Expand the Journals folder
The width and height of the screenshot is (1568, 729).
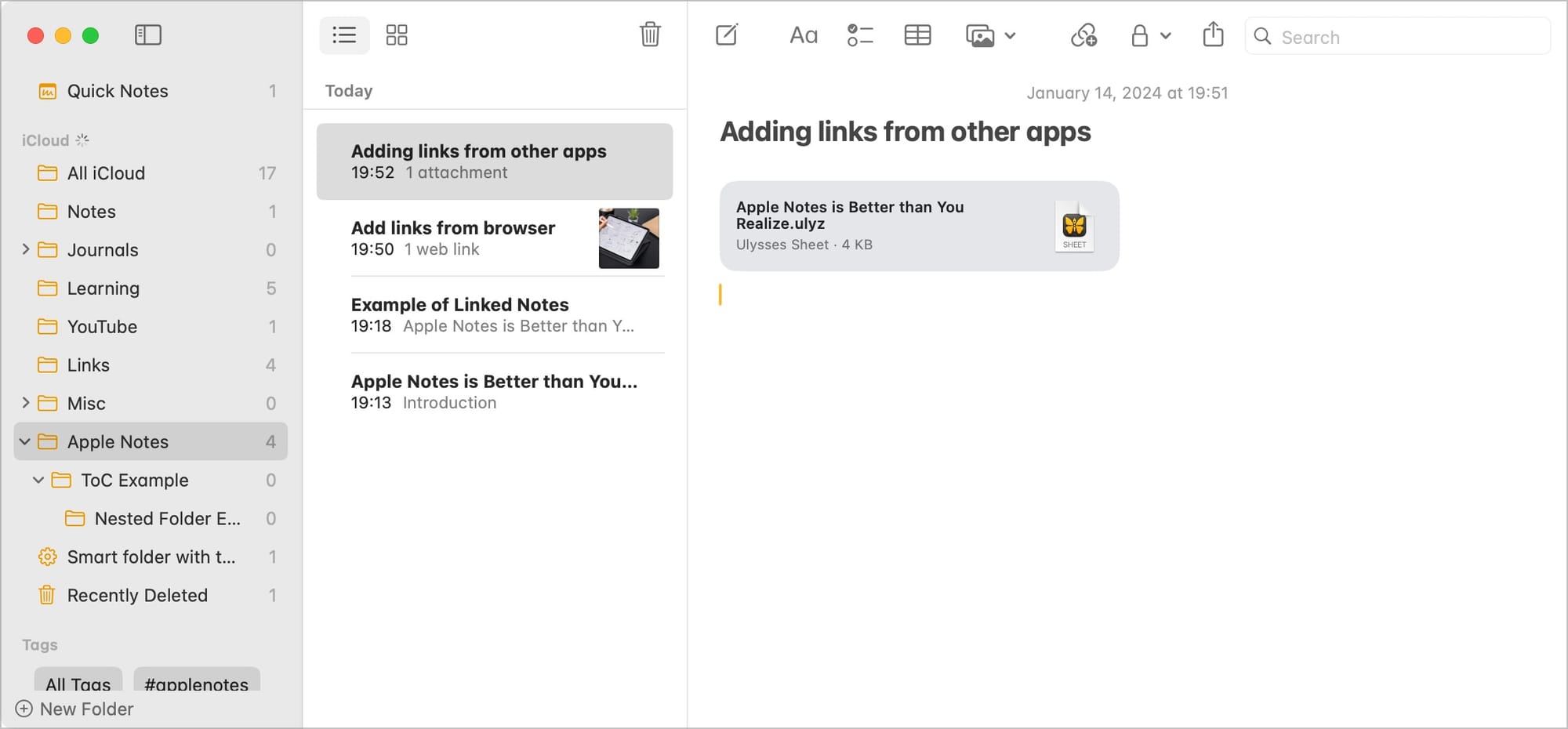pos(26,249)
